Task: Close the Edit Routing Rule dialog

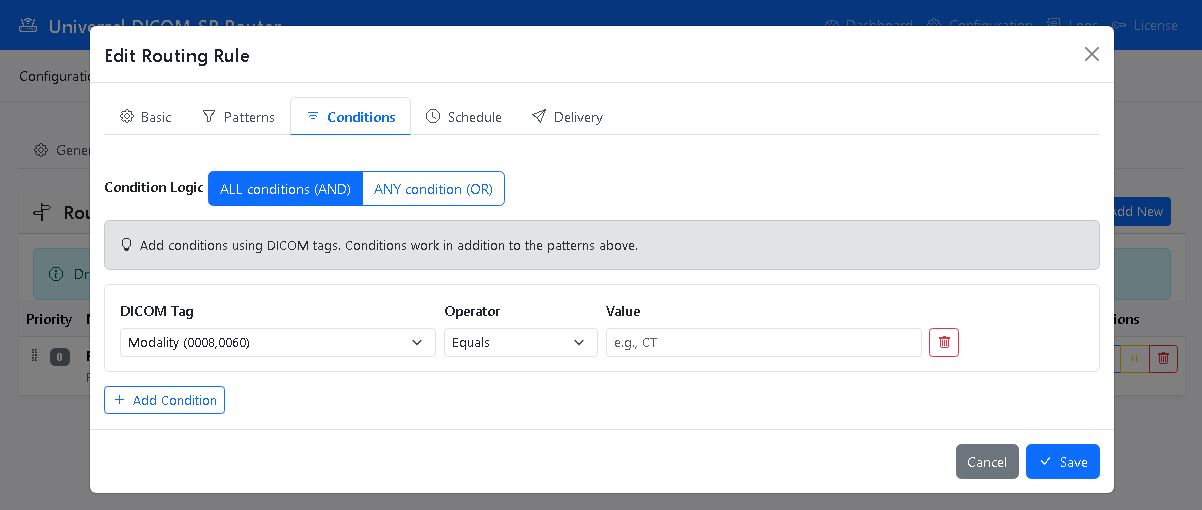Action: click(x=1091, y=54)
